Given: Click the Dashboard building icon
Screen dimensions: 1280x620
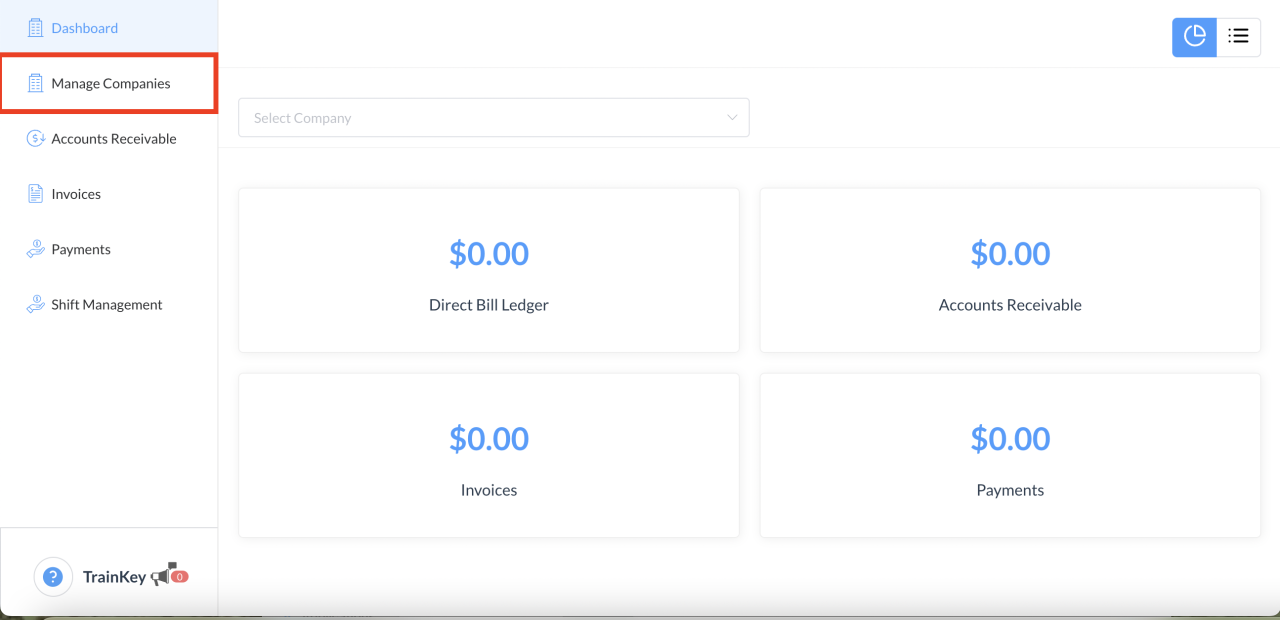Looking at the screenshot, I should tap(36, 28).
